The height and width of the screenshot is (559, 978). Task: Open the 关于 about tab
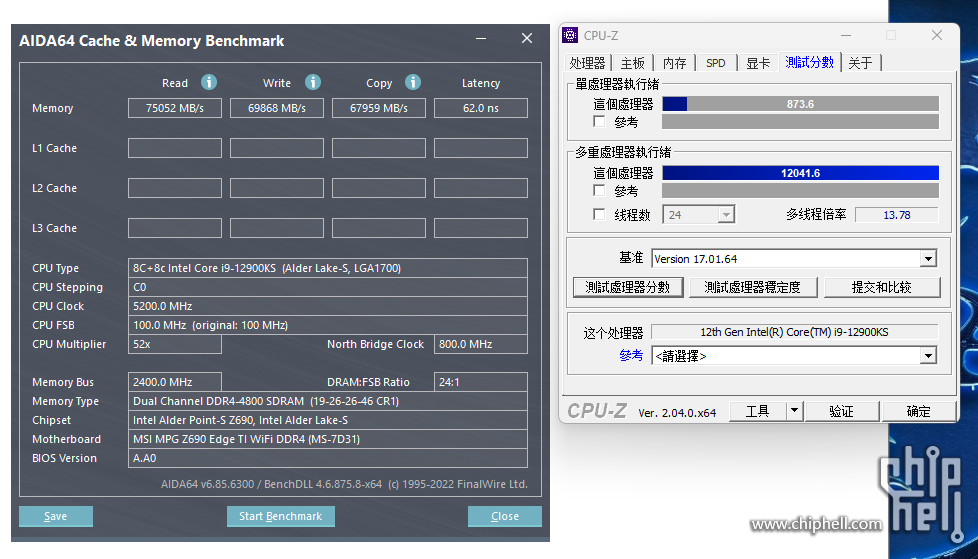861,63
